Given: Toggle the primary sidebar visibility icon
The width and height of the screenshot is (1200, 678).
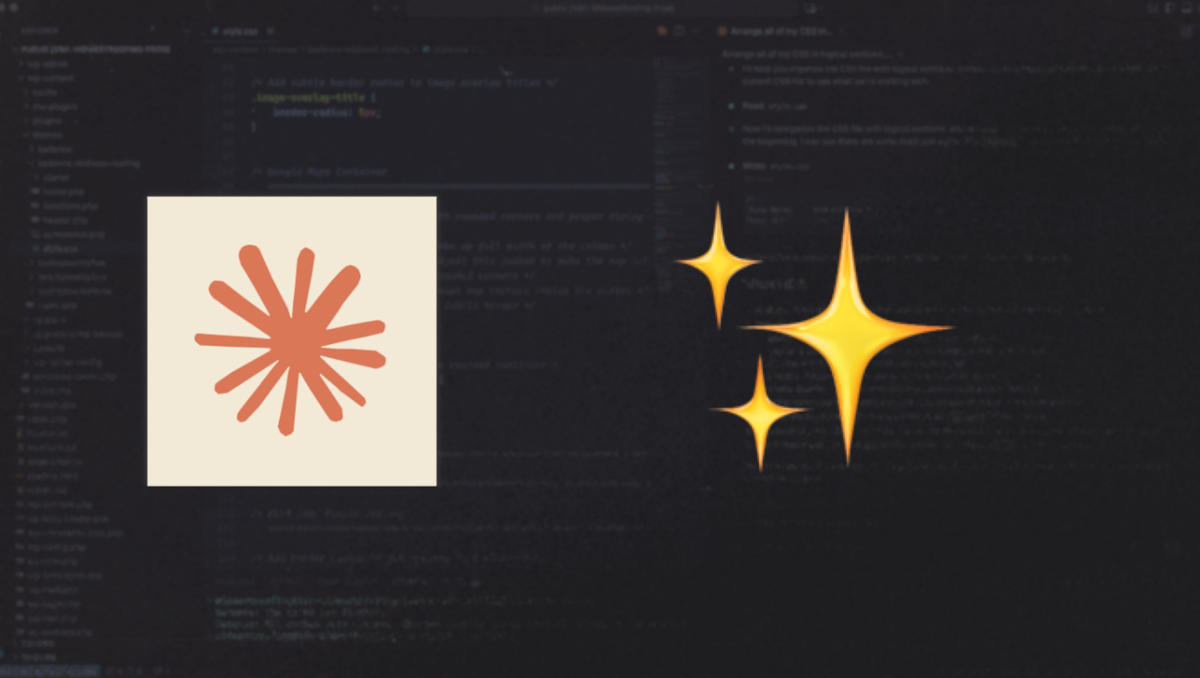Looking at the screenshot, I should 1153,8.
